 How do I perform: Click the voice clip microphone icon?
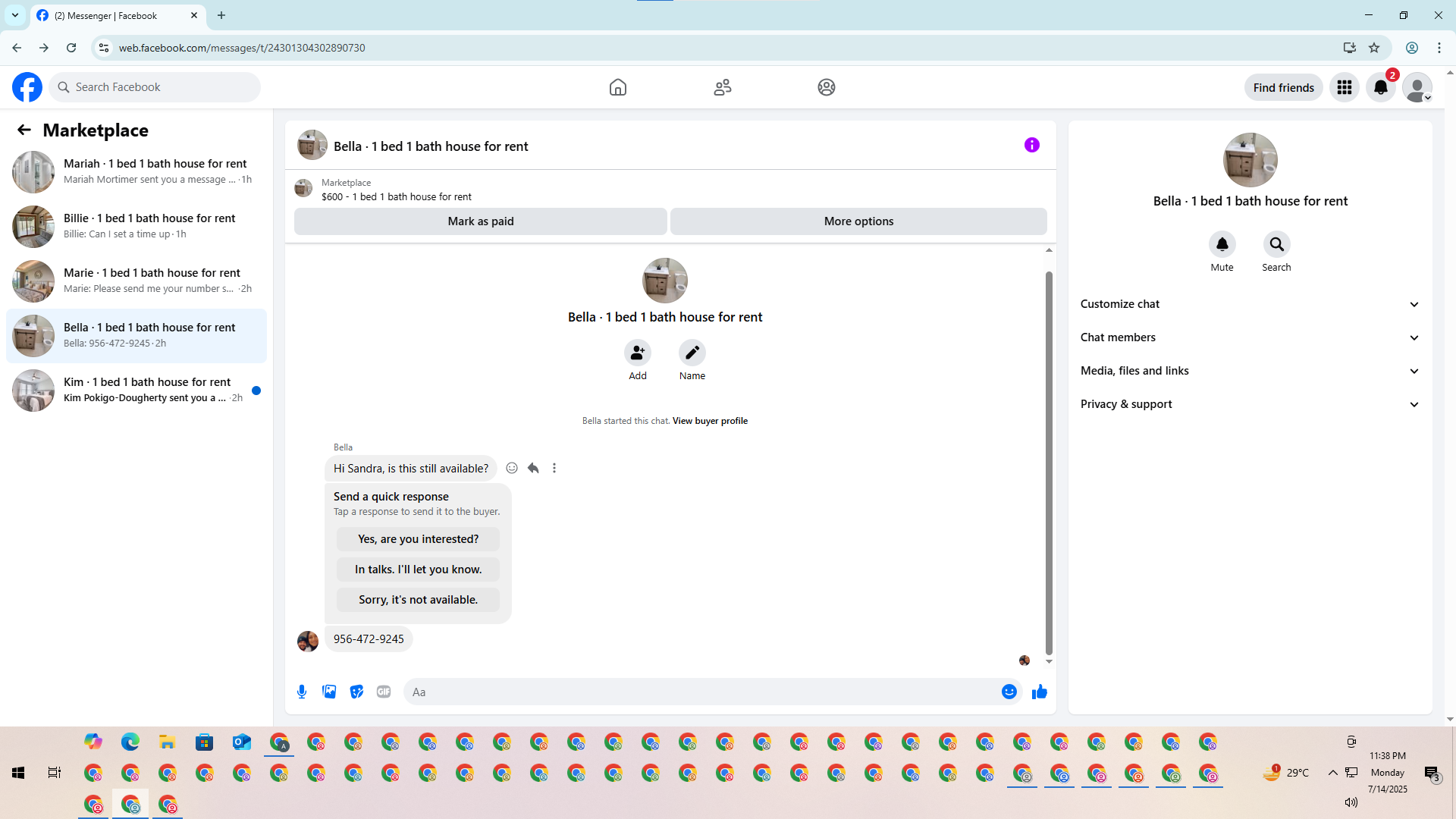coord(302,692)
